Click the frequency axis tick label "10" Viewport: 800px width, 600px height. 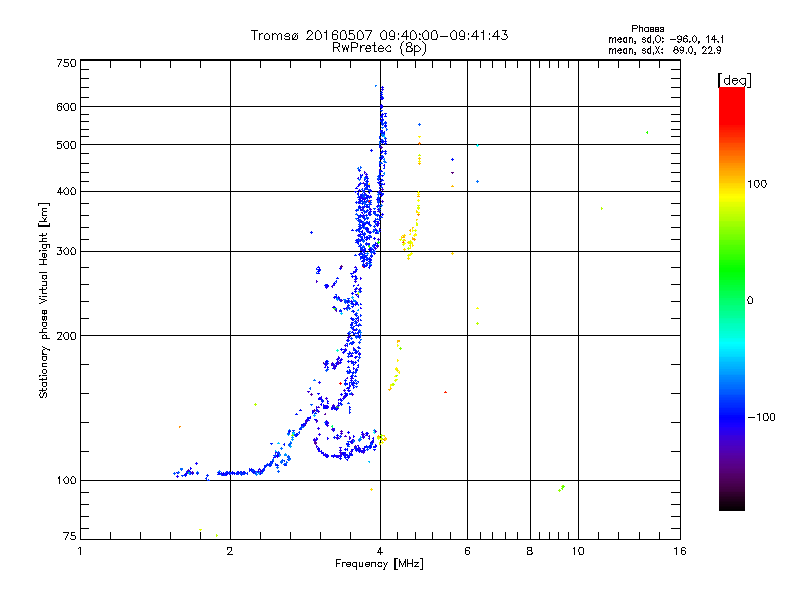(x=578, y=551)
